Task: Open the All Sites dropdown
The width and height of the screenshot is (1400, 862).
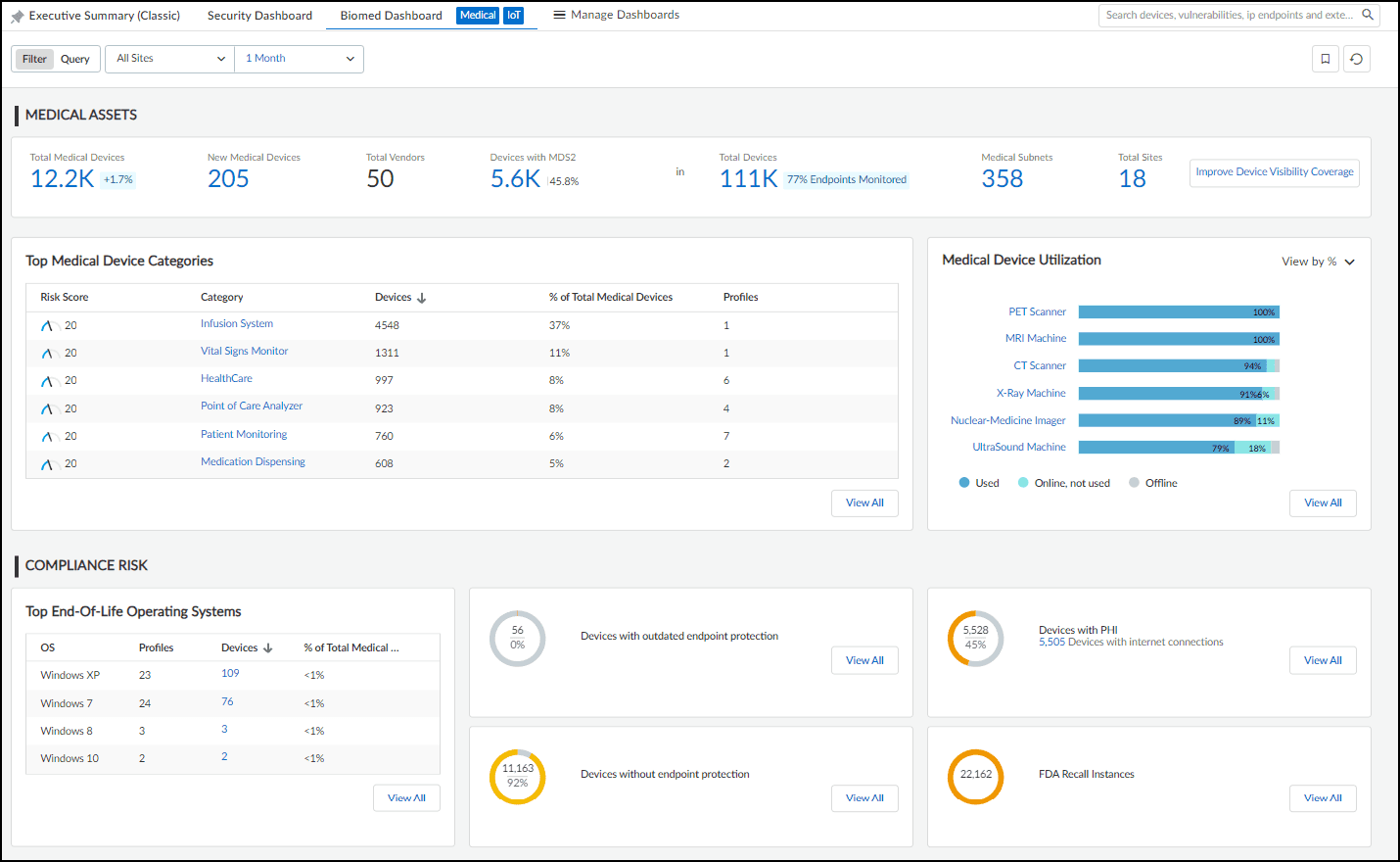Action: (170, 59)
